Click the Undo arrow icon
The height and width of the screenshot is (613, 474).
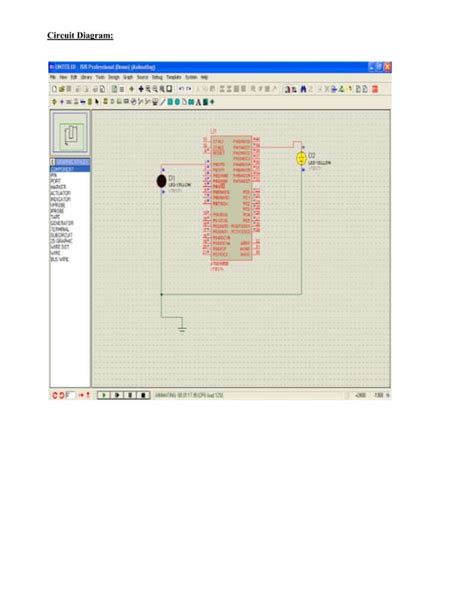pyautogui.click(x=181, y=89)
